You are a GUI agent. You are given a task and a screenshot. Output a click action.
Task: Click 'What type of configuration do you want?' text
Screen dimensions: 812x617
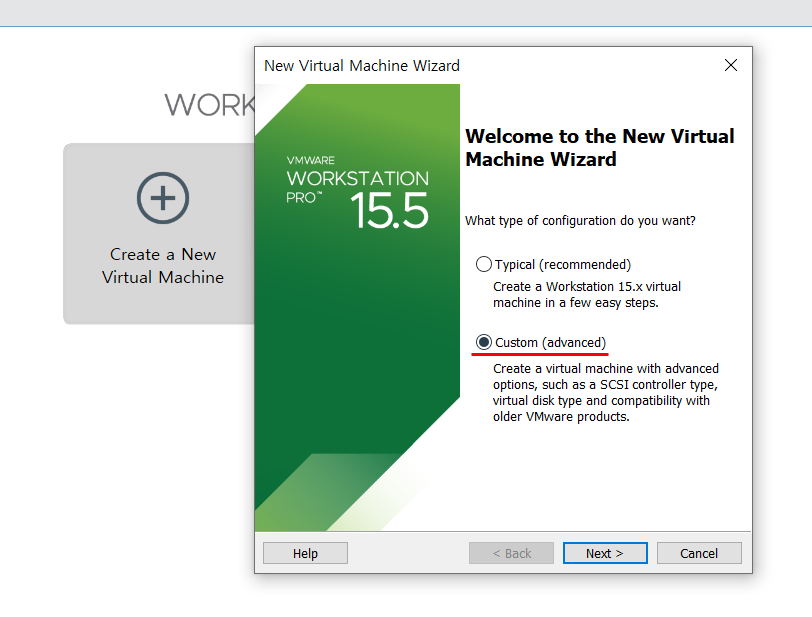pyautogui.click(x=580, y=221)
